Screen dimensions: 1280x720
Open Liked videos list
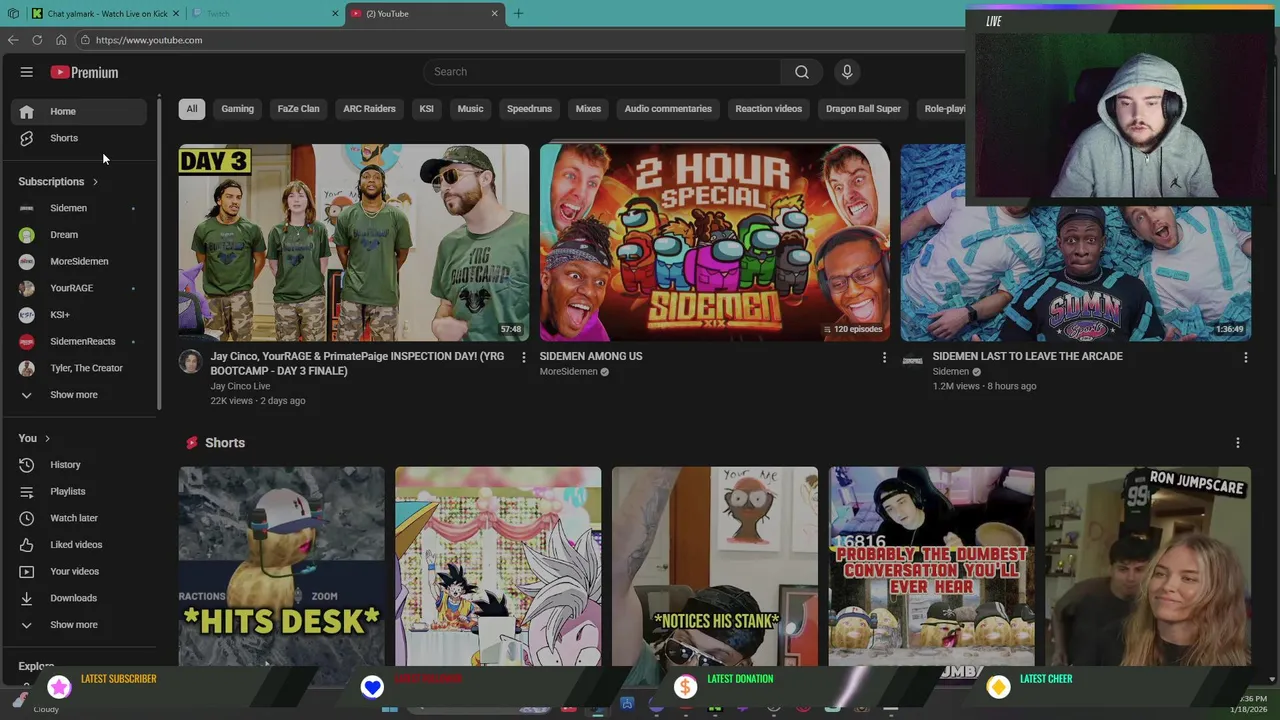[81, 545]
